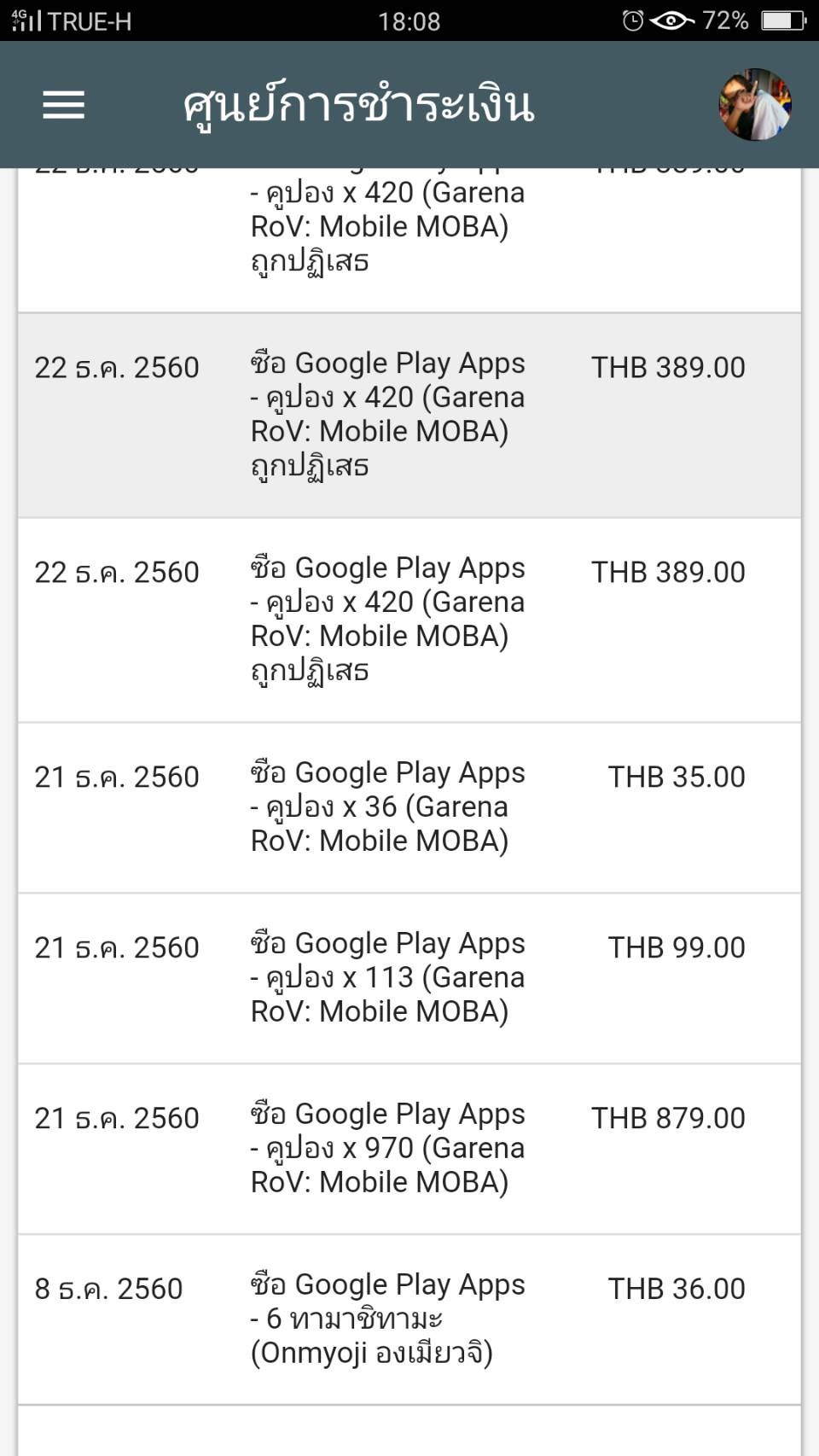Tap the ศูนย์การชำระเงิน page title
The width and height of the screenshot is (819, 1456).
(x=358, y=106)
